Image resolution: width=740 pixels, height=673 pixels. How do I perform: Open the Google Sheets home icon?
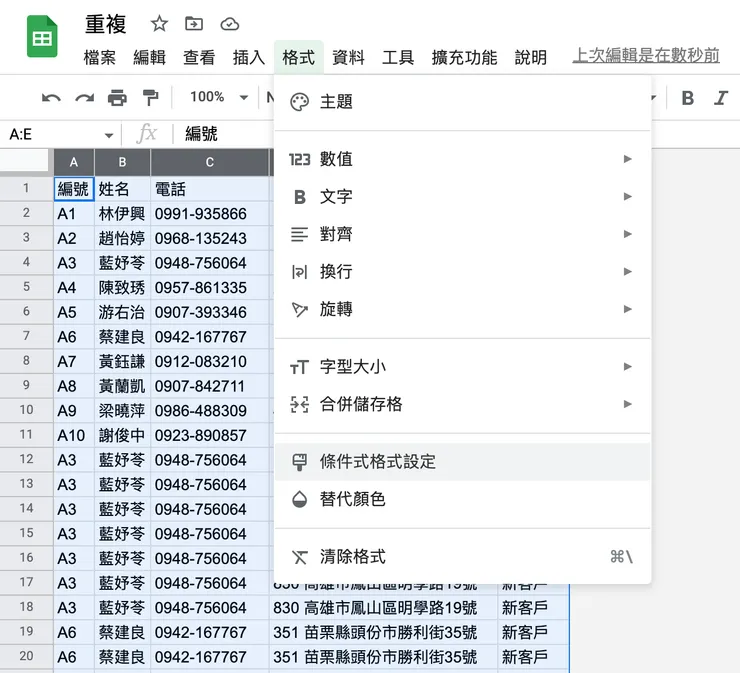pos(42,36)
